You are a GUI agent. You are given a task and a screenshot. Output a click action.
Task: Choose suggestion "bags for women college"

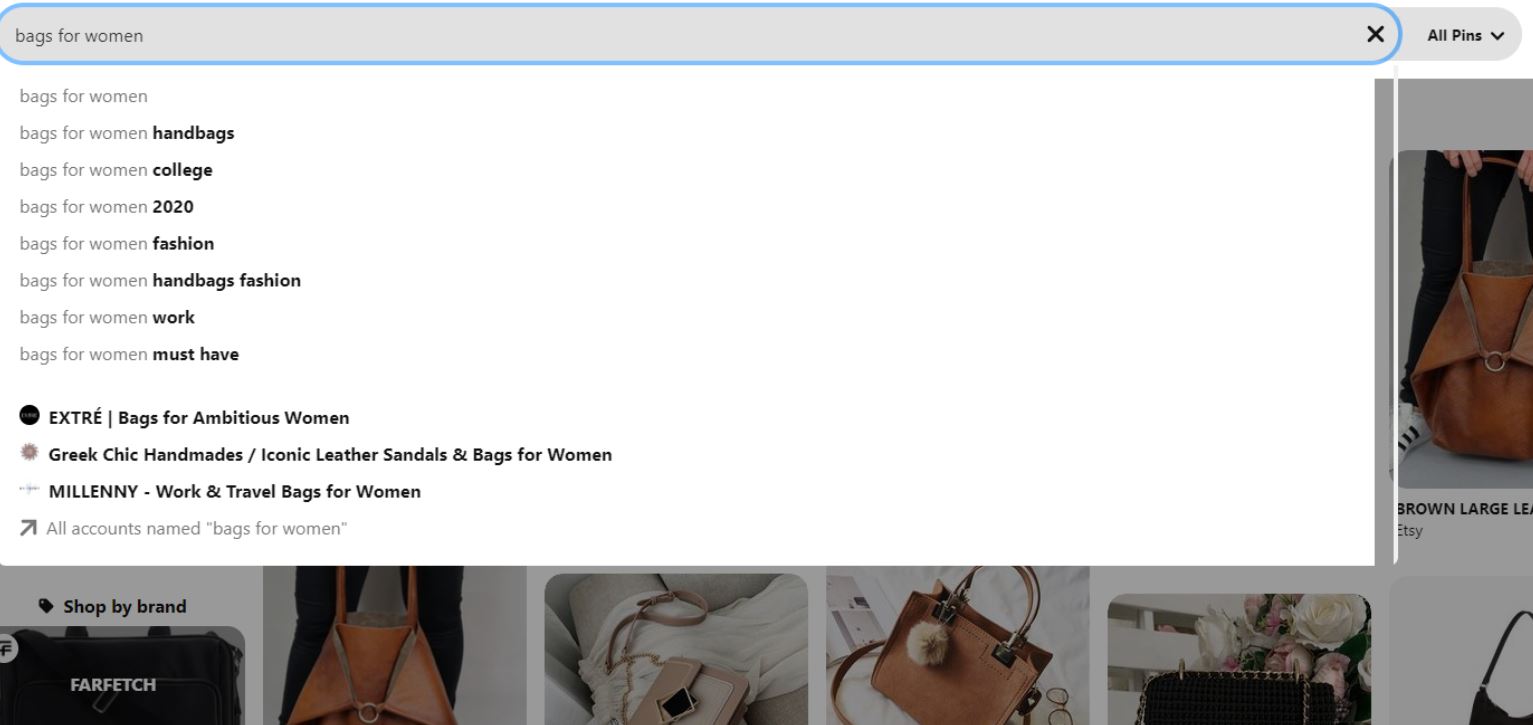(116, 170)
